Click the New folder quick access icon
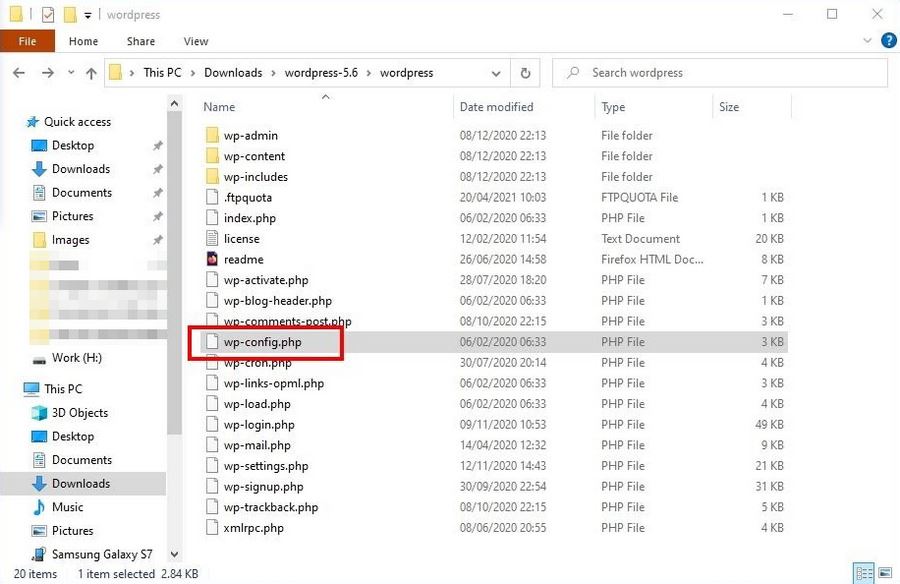Image resolution: width=900 pixels, height=584 pixels. click(70, 14)
